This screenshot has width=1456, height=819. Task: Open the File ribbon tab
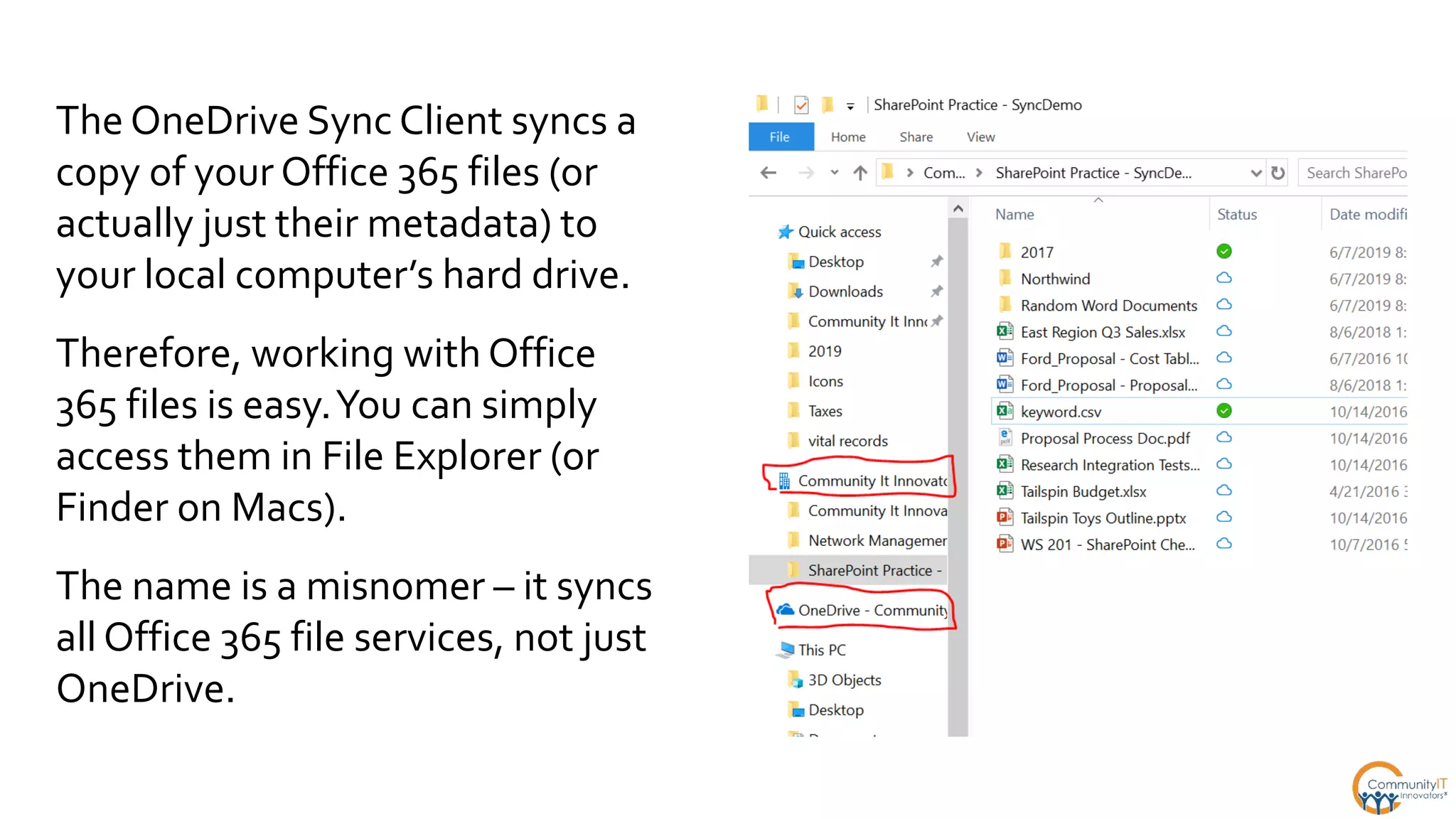(x=781, y=136)
